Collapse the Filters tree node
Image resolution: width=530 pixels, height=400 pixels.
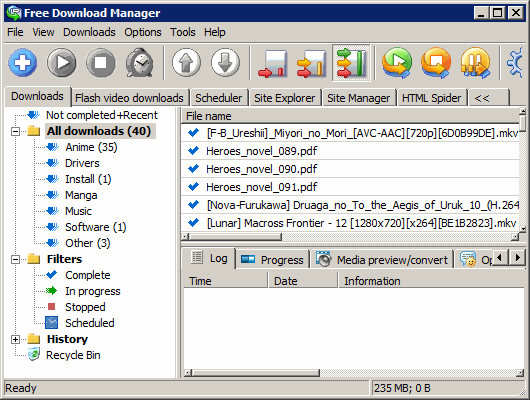pos(15,259)
